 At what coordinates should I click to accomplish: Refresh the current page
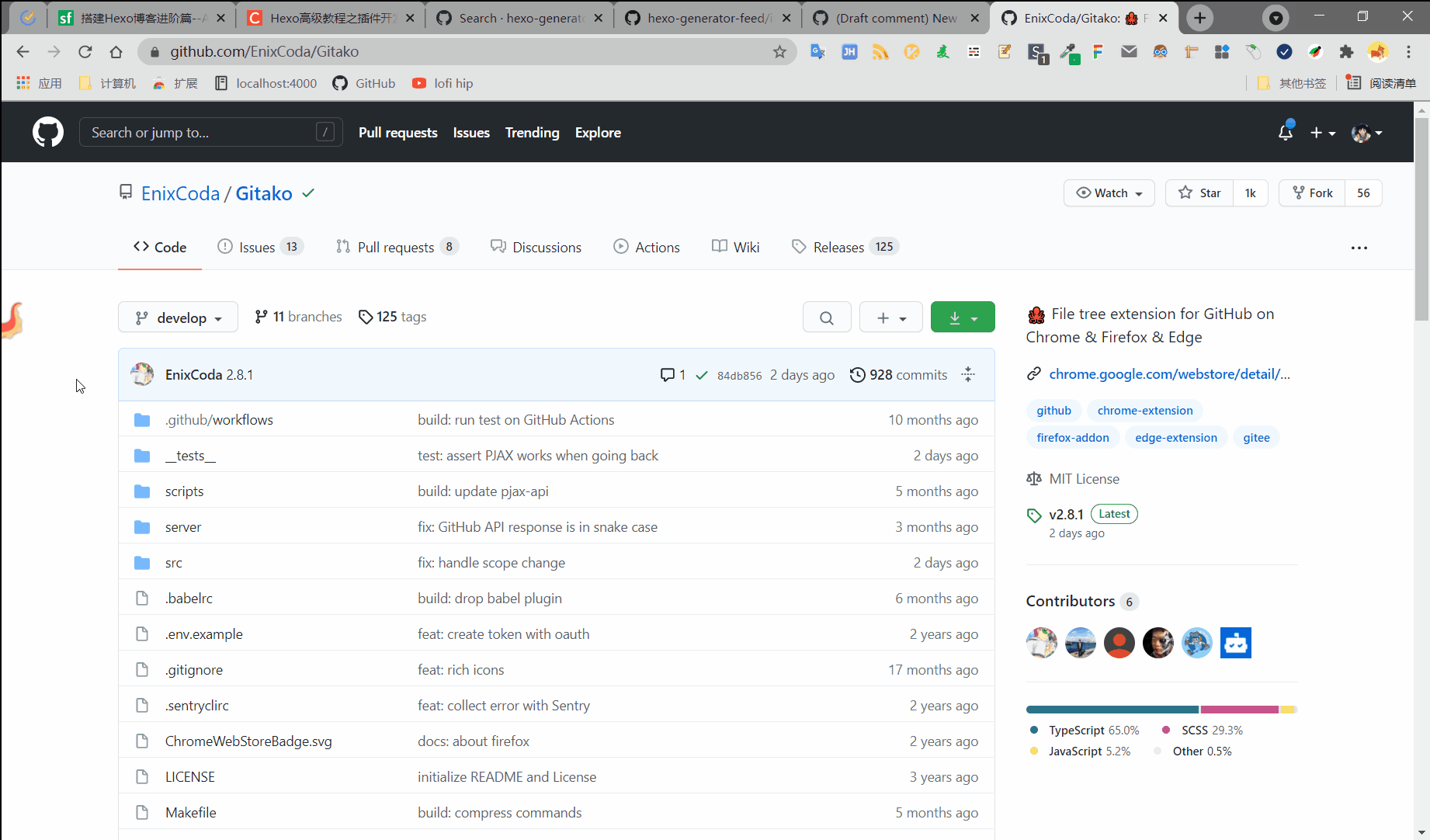point(85,51)
